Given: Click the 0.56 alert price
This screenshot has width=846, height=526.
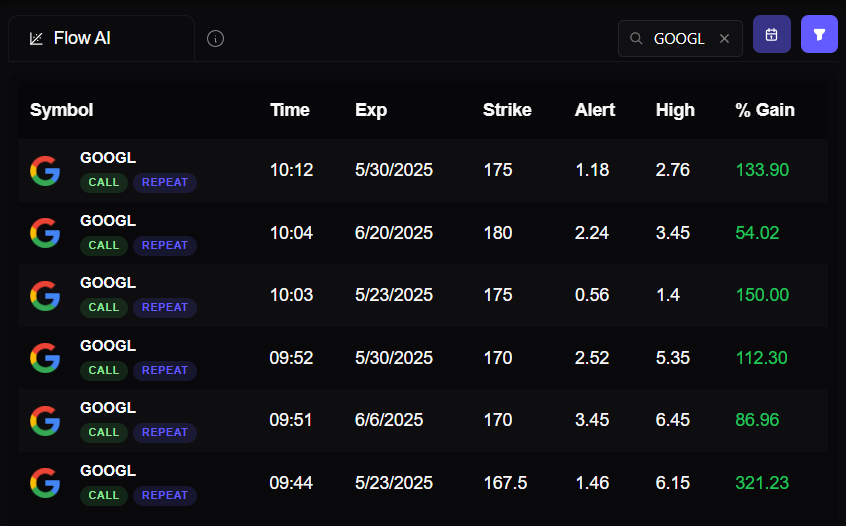Looking at the screenshot, I should [x=592, y=295].
